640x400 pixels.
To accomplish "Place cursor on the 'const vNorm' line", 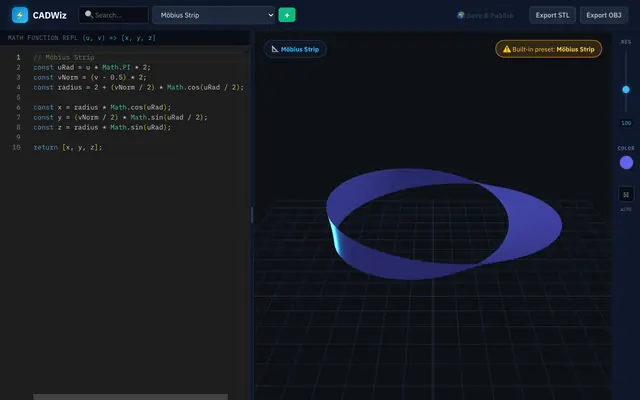I will (x=90, y=77).
